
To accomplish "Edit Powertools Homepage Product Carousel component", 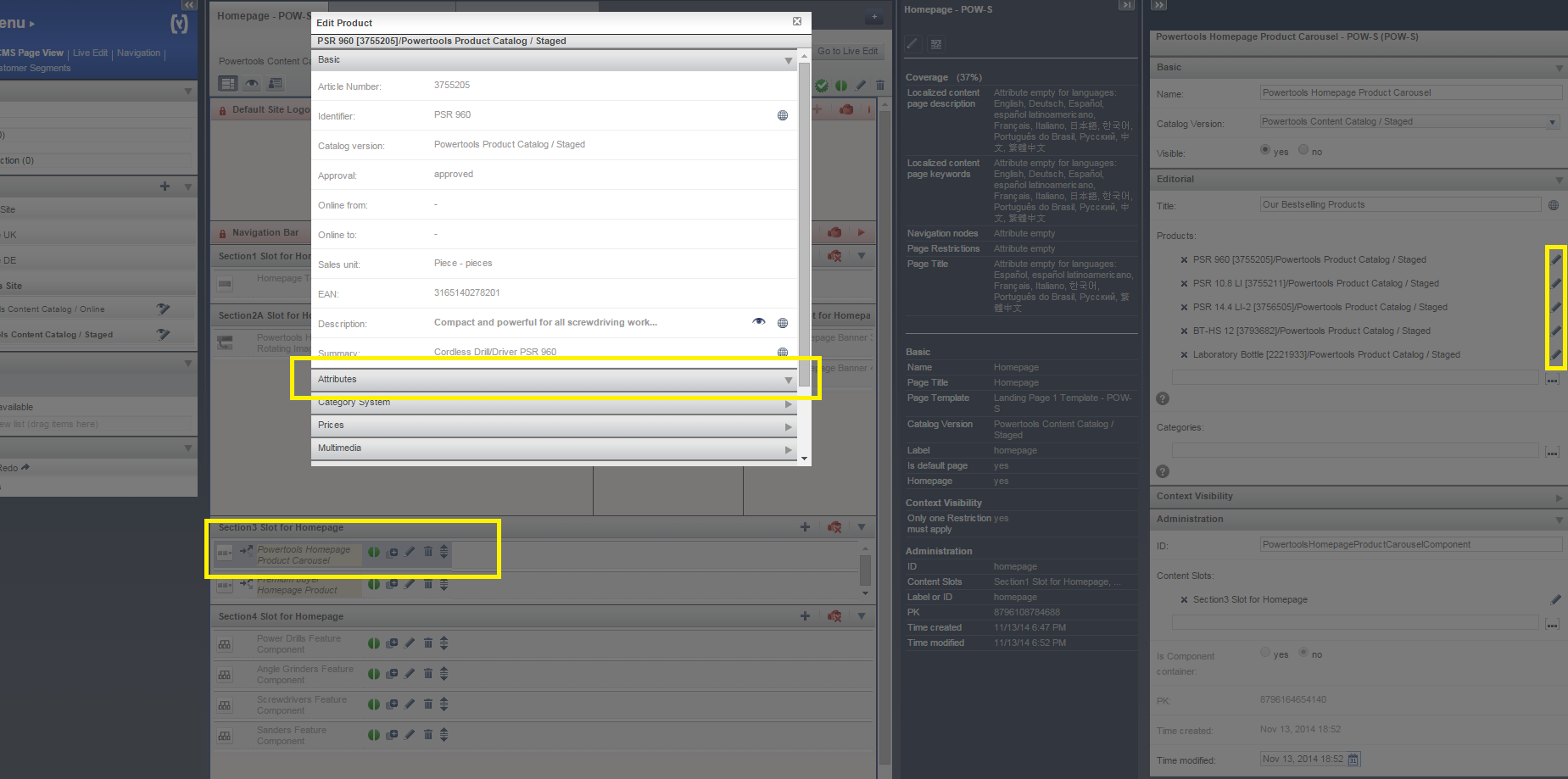I will pos(410,552).
